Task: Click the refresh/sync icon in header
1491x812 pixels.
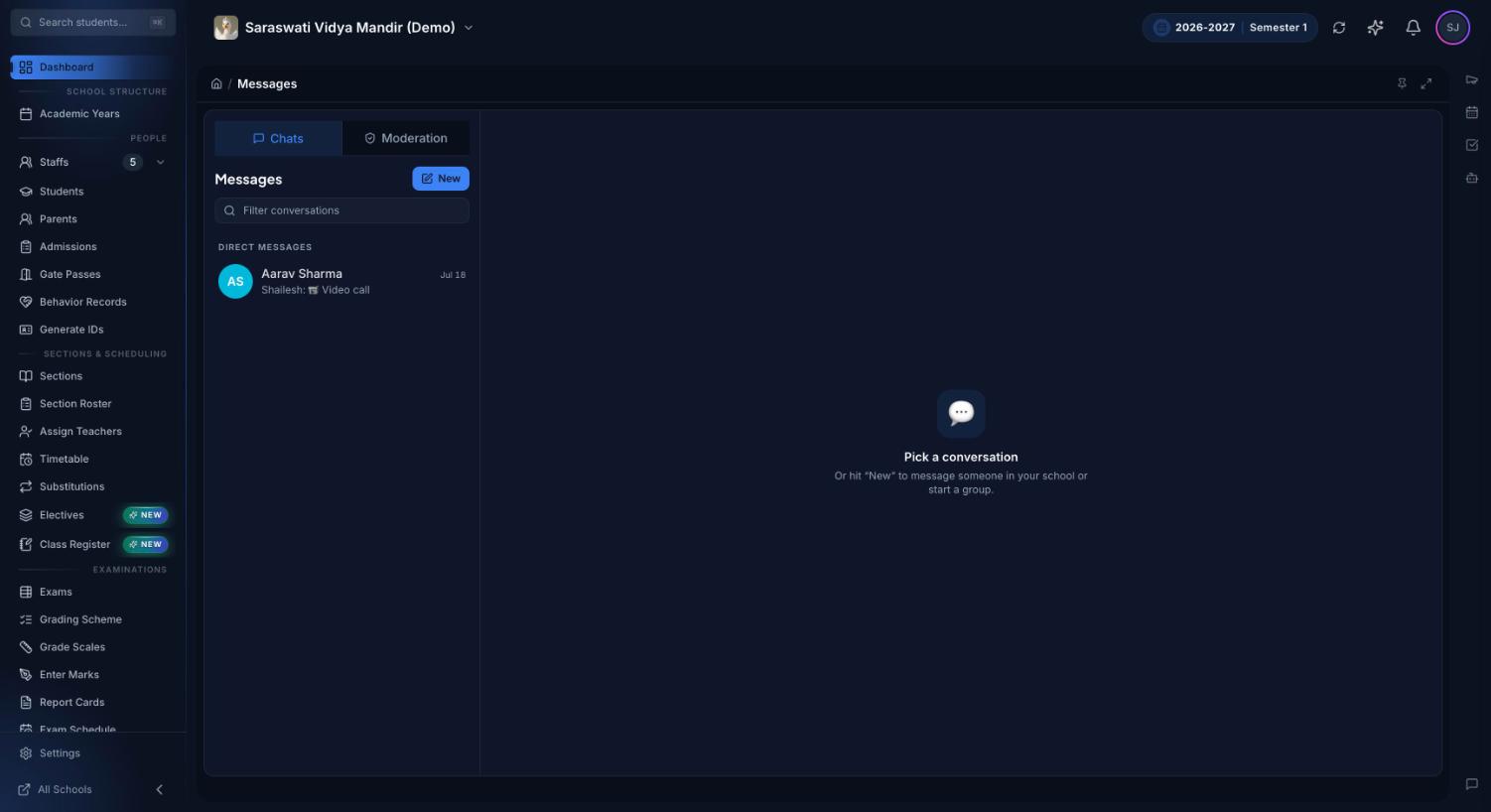Action: pos(1339,28)
